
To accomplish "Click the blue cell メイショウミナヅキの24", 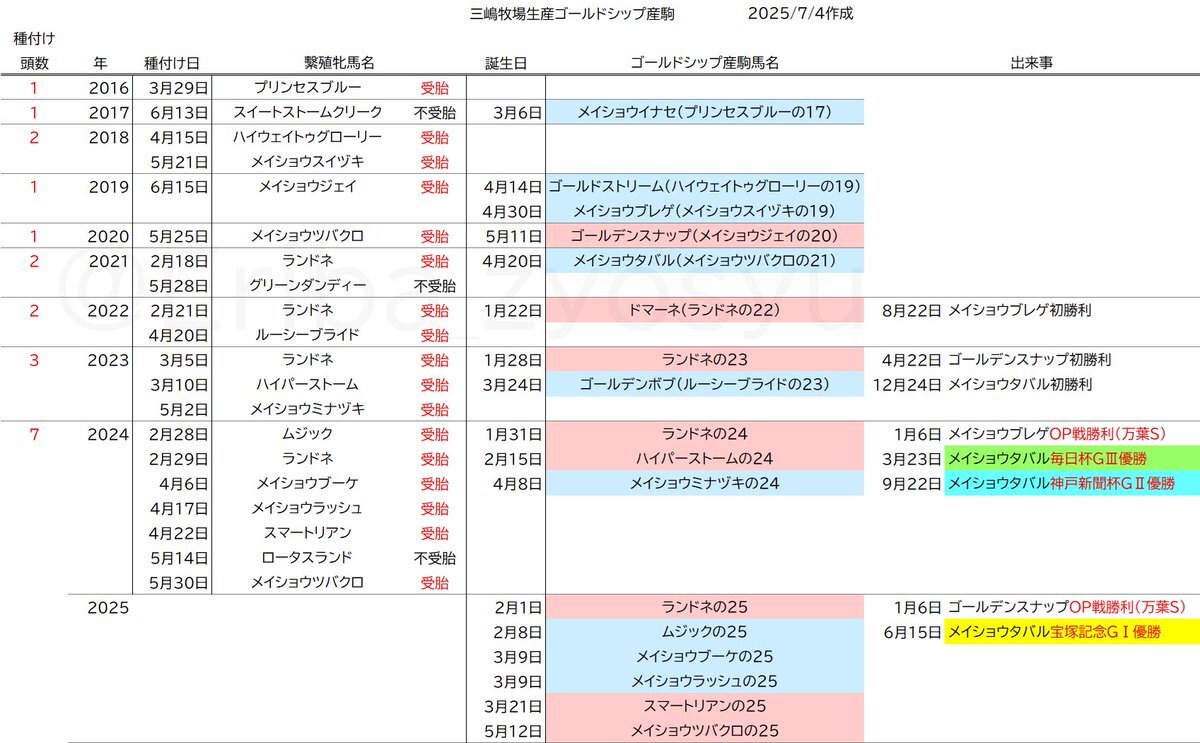I will click(x=704, y=484).
